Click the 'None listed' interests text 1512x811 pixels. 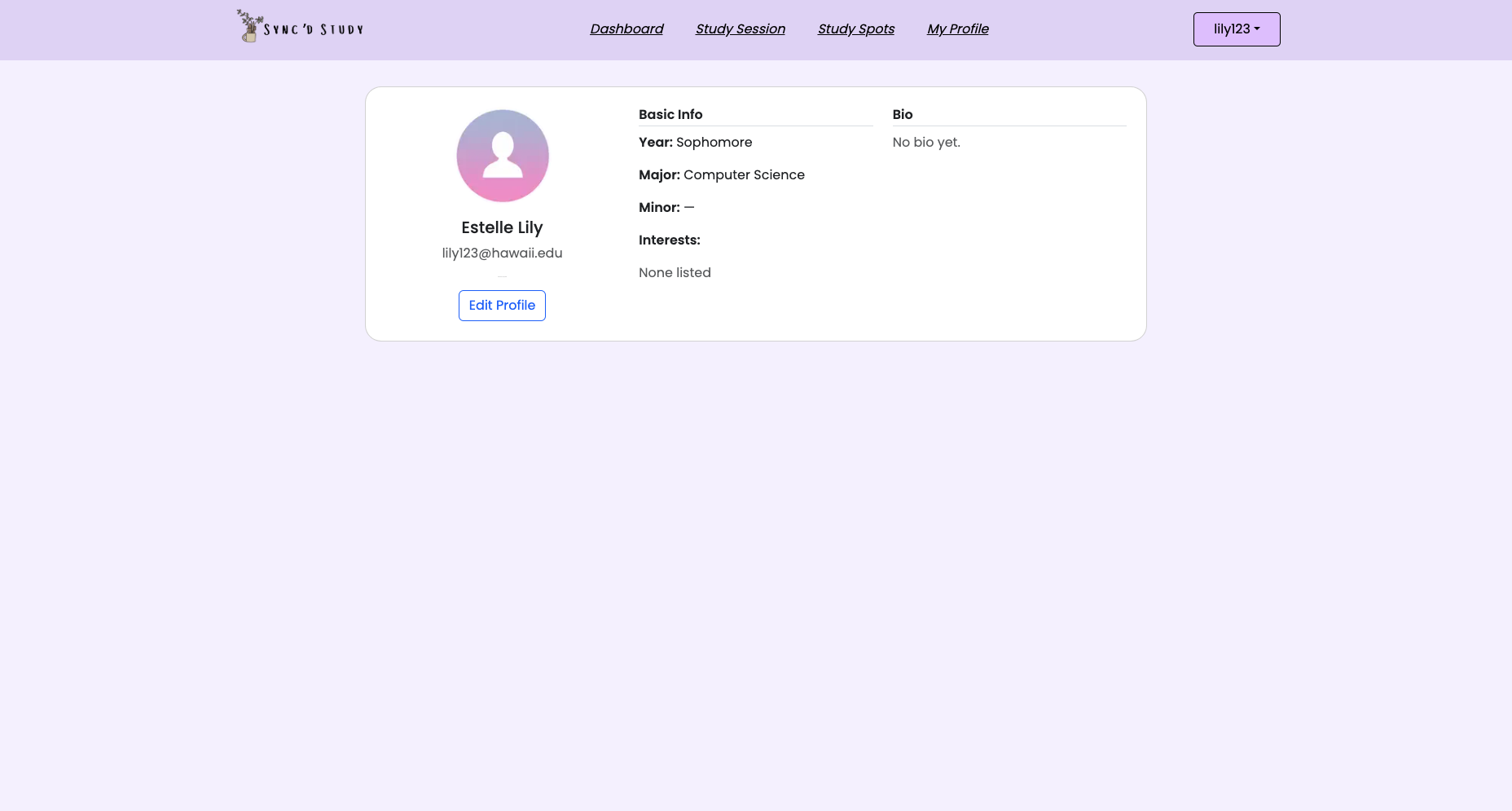[x=675, y=273]
